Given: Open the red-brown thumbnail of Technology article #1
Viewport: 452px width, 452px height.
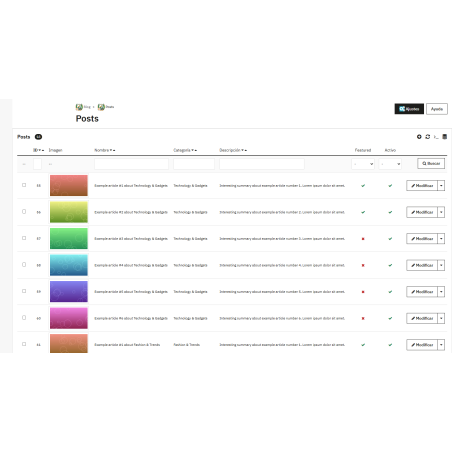Looking at the screenshot, I should (x=69, y=185).
